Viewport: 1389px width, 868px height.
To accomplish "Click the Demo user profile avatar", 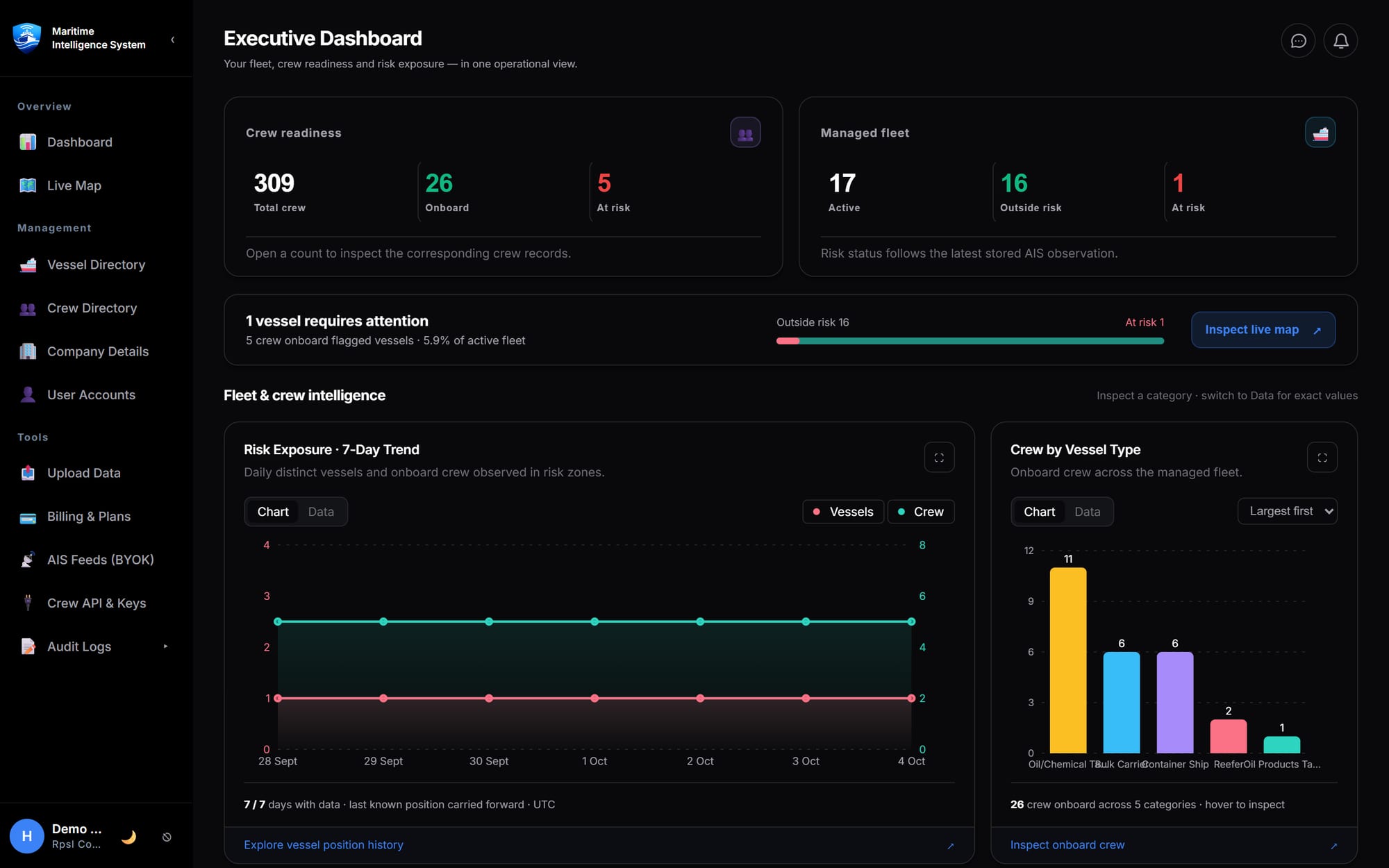I will tap(27, 836).
